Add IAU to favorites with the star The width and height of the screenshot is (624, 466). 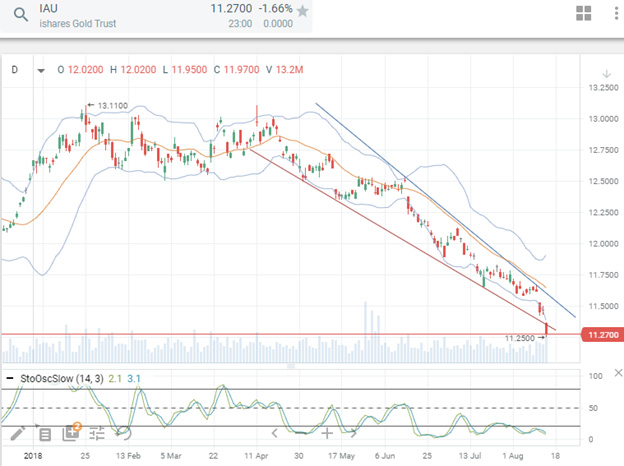[302, 11]
